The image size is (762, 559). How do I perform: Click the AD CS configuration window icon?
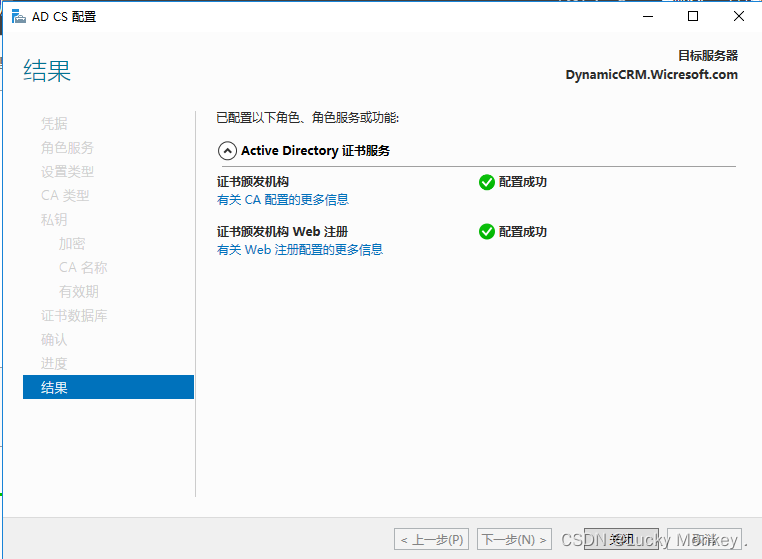coord(18,17)
